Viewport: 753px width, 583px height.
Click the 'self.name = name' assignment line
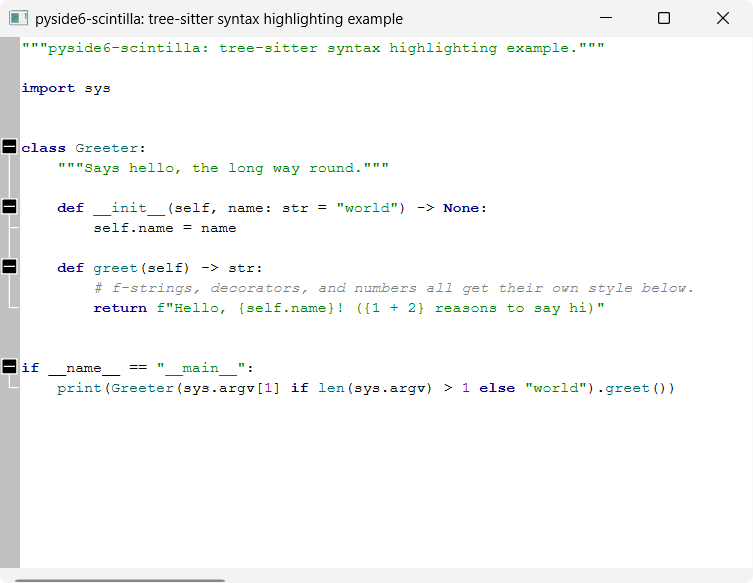click(x=165, y=228)
